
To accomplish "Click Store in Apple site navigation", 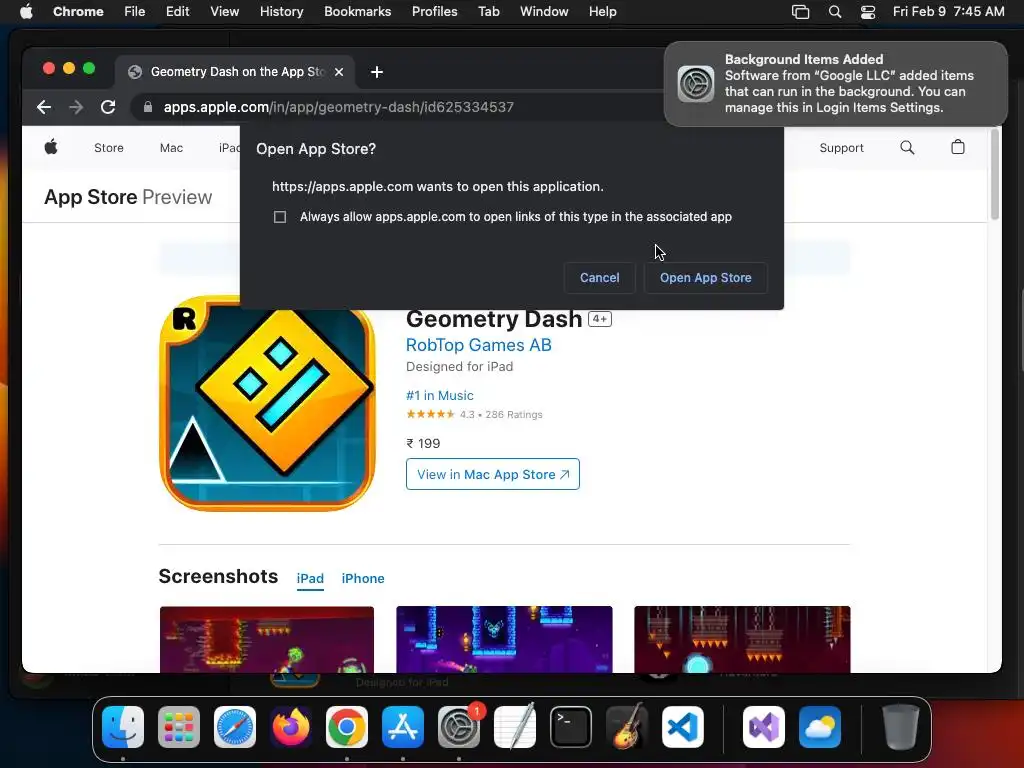I will coord(108,148).
